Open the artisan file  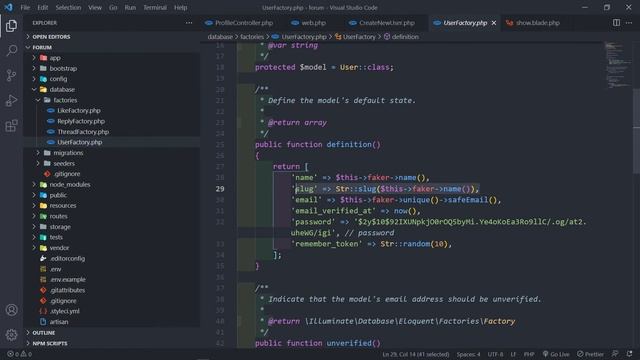(x=59, y=322)
